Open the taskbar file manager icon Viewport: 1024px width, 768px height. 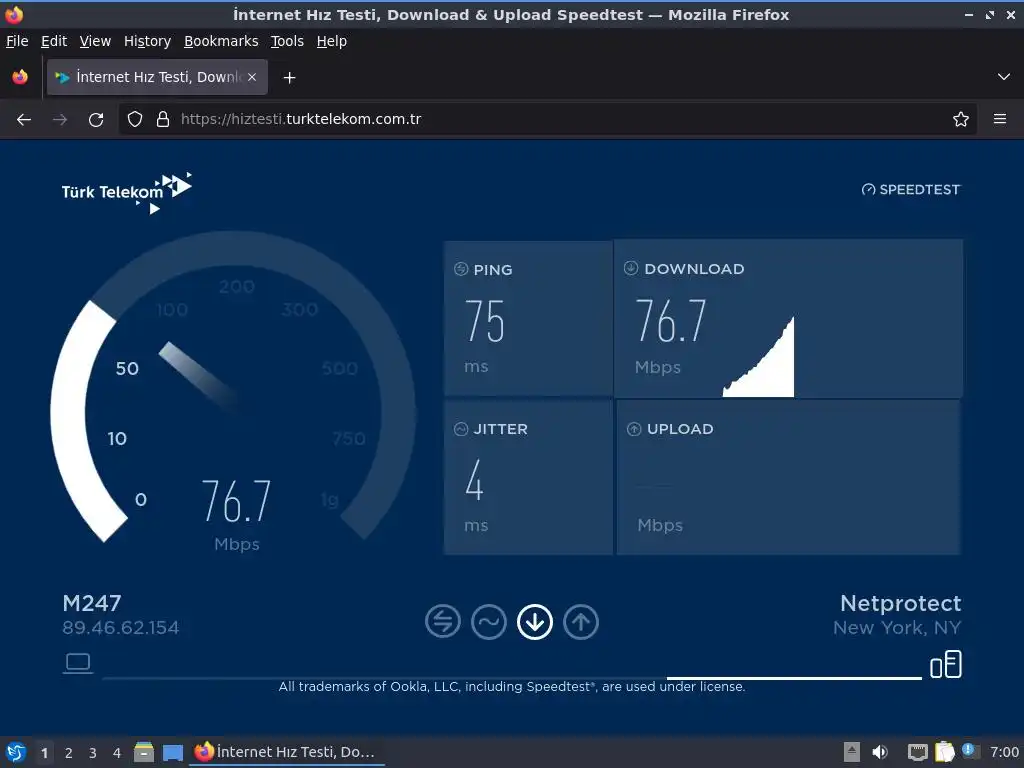coord(144,752)
